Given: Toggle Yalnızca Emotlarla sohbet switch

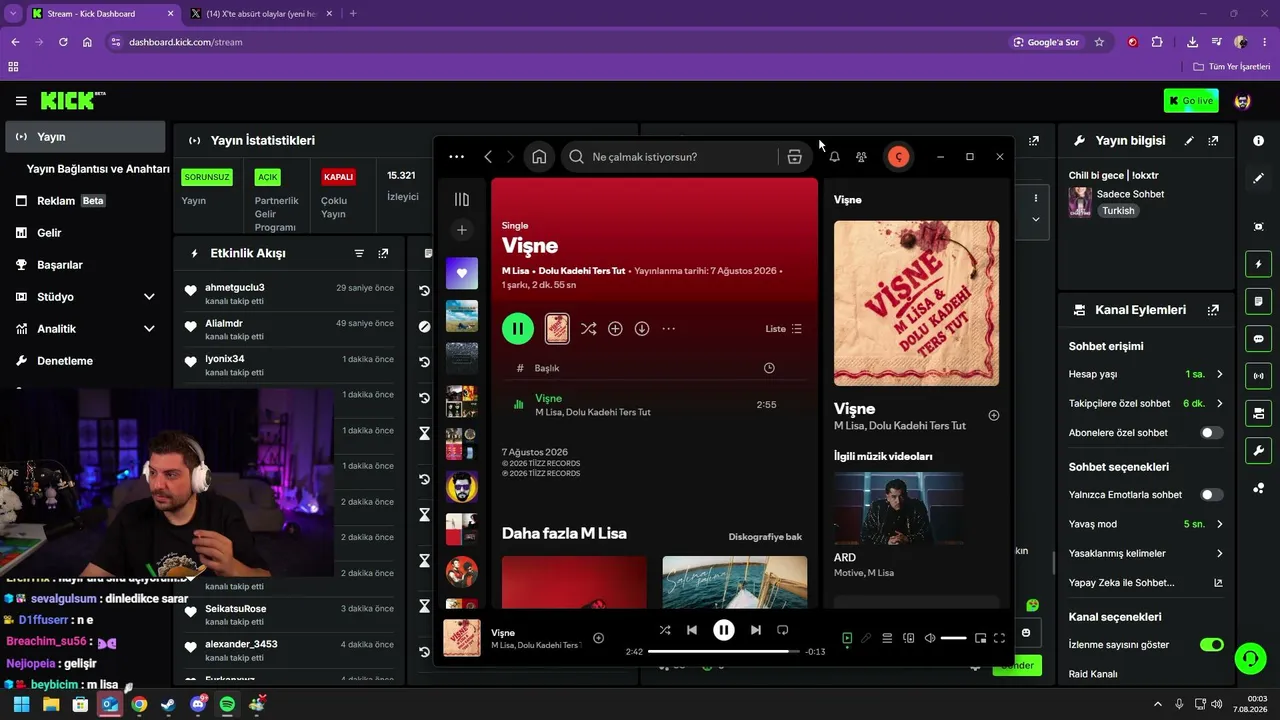Looking at the screenshot, I should click(x=1211, y=495).
